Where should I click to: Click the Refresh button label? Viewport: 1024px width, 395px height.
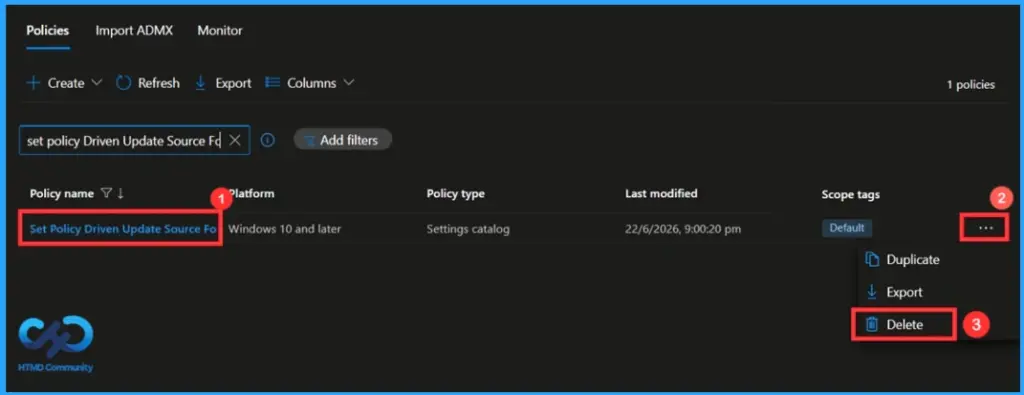159,84
